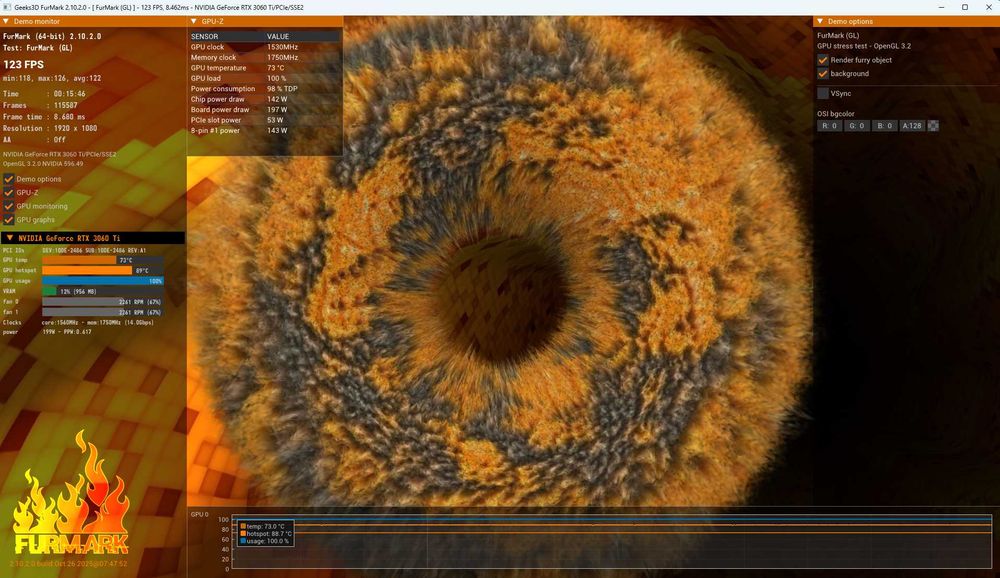This screenshot has width=1000, height=578.
Task: Select the GPU temperature sensor row label
Action: pos(218,68)
